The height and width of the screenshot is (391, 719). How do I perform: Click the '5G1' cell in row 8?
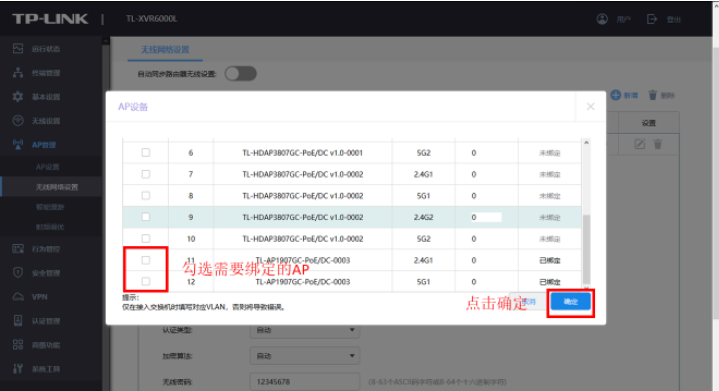coord(423,196)
